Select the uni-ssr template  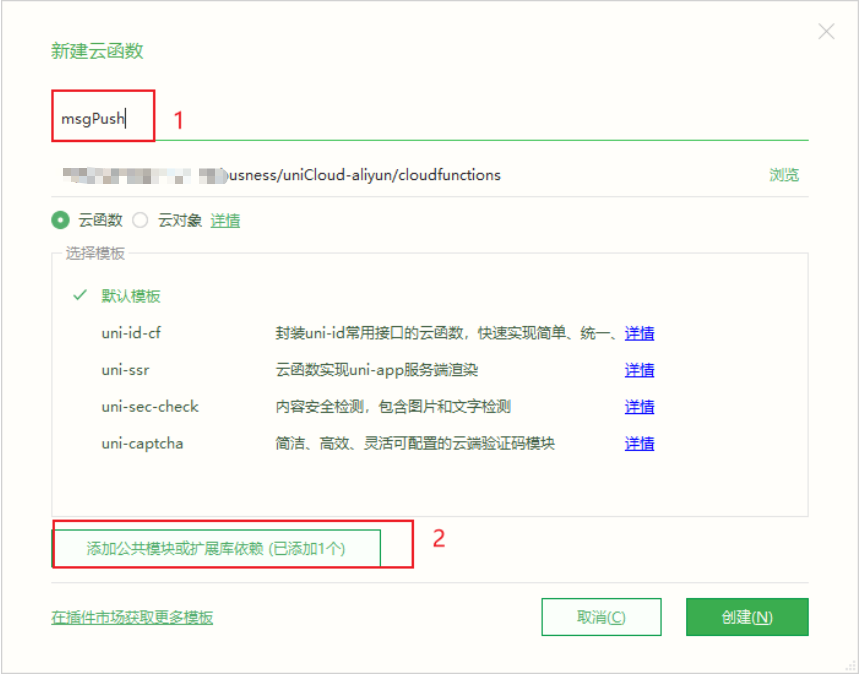124,369
